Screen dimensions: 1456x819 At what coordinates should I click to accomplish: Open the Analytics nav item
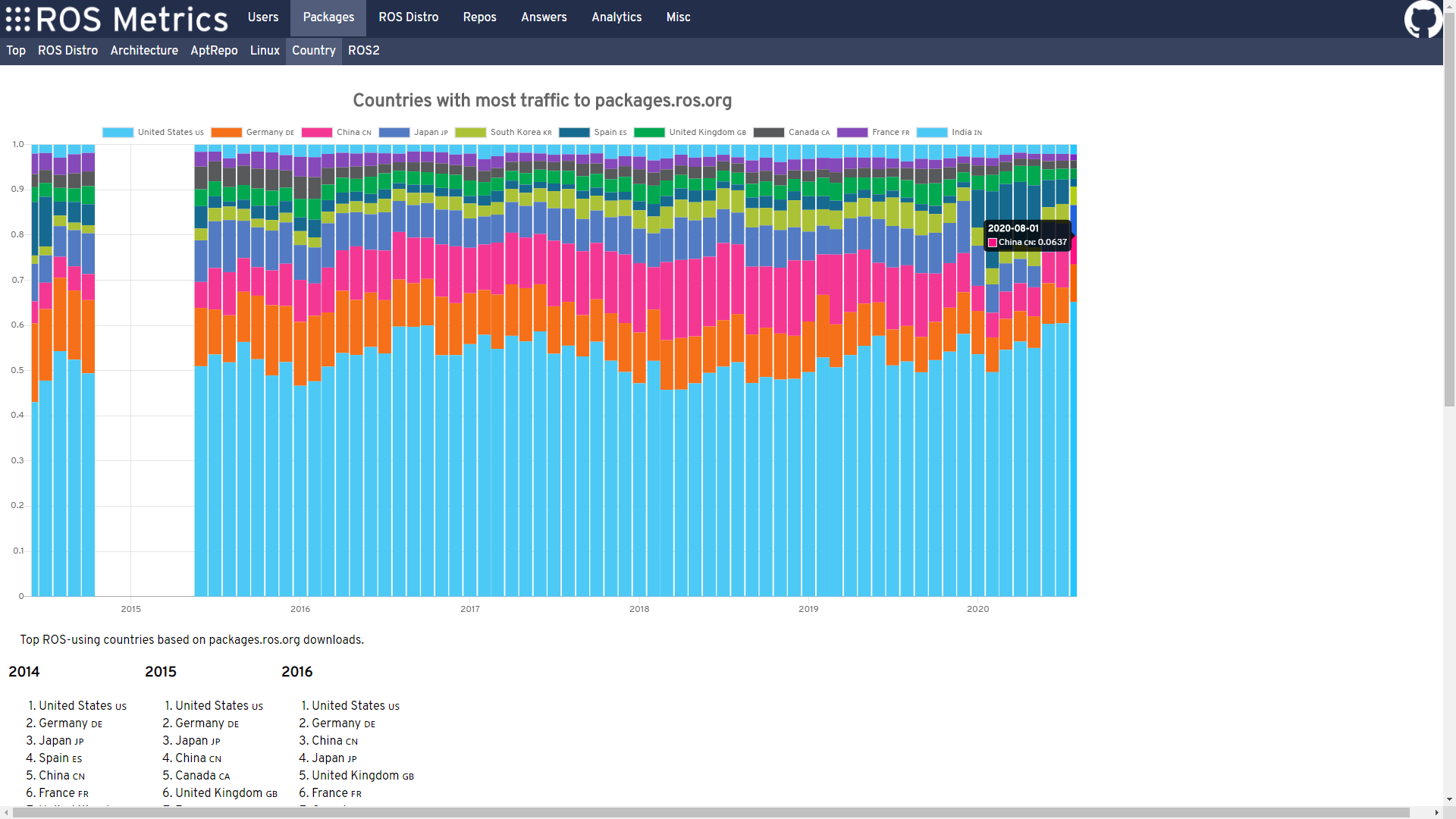tap(616, 17)
